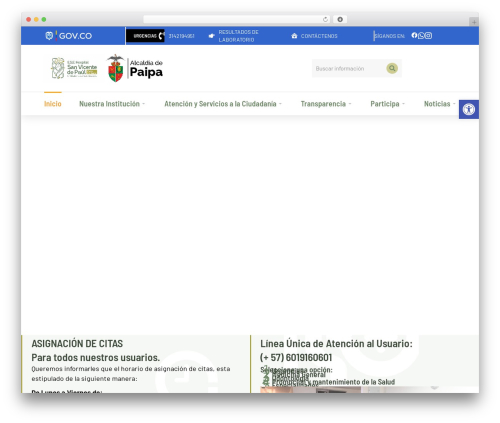Click the Asignación de Citas heading
This screenshot has height=423, width=500.
pos(77,343)
